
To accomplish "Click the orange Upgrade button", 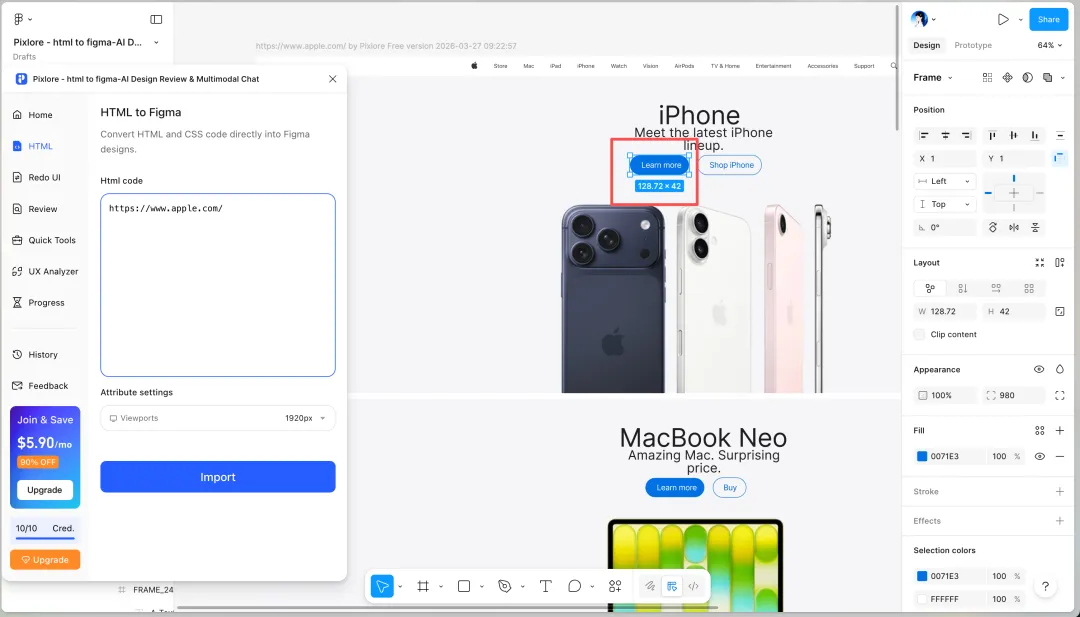I will point(45,560).
